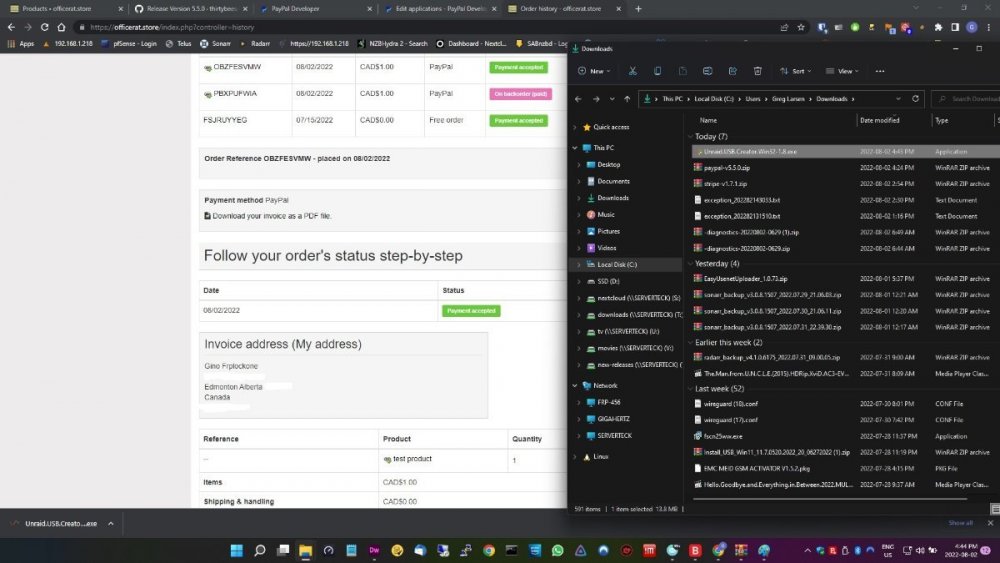Image resolution: width=1000 pixels, height=563 pixels.
Task: Collapse the Today file group
Action: click(690, 136)
